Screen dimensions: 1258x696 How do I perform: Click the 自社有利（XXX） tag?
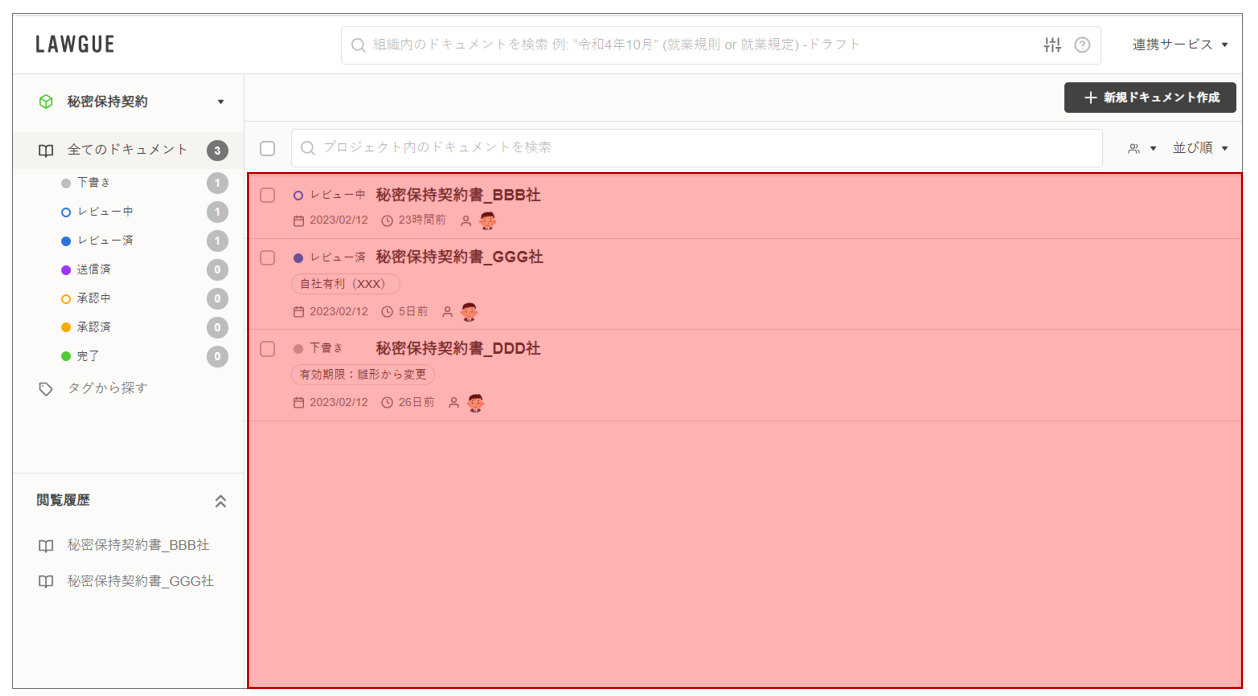click(x=345, y=284)
